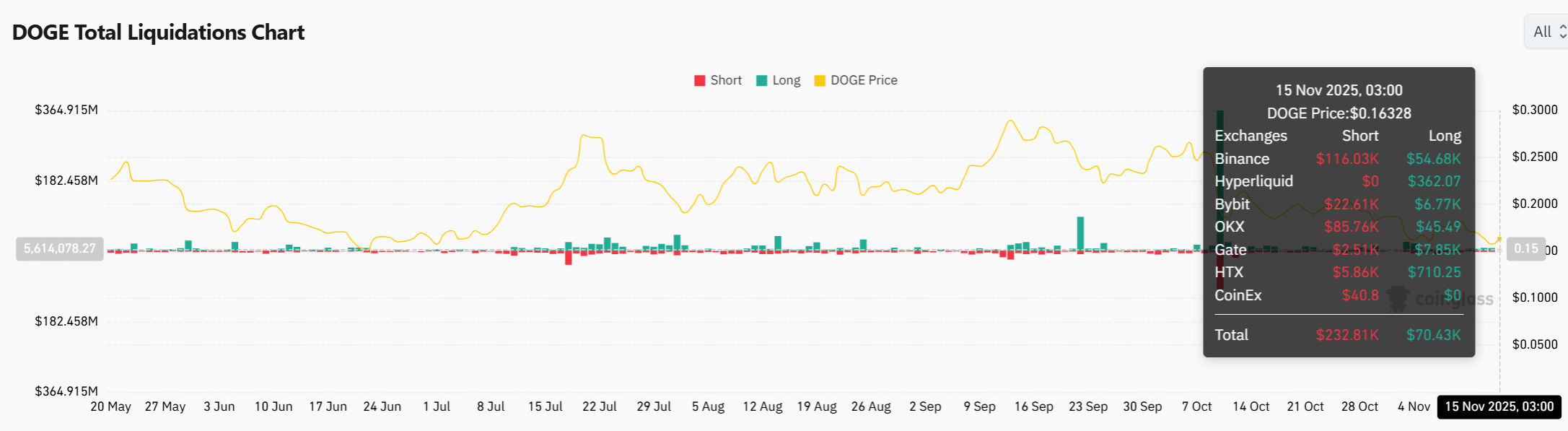Click the down chevron on the All selector
The image size is (1568, 431).
(1563, 35)
